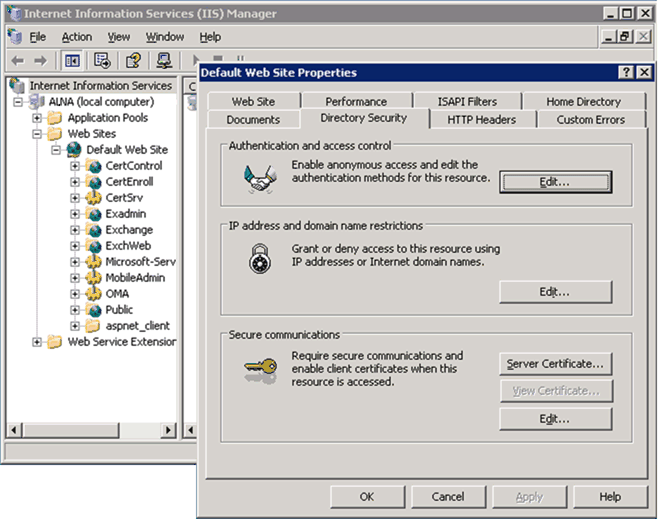The width and height of the screenshot is (658, 519).
Task: Click OK in Default Web Site Properties
Action: click(367, 497)
